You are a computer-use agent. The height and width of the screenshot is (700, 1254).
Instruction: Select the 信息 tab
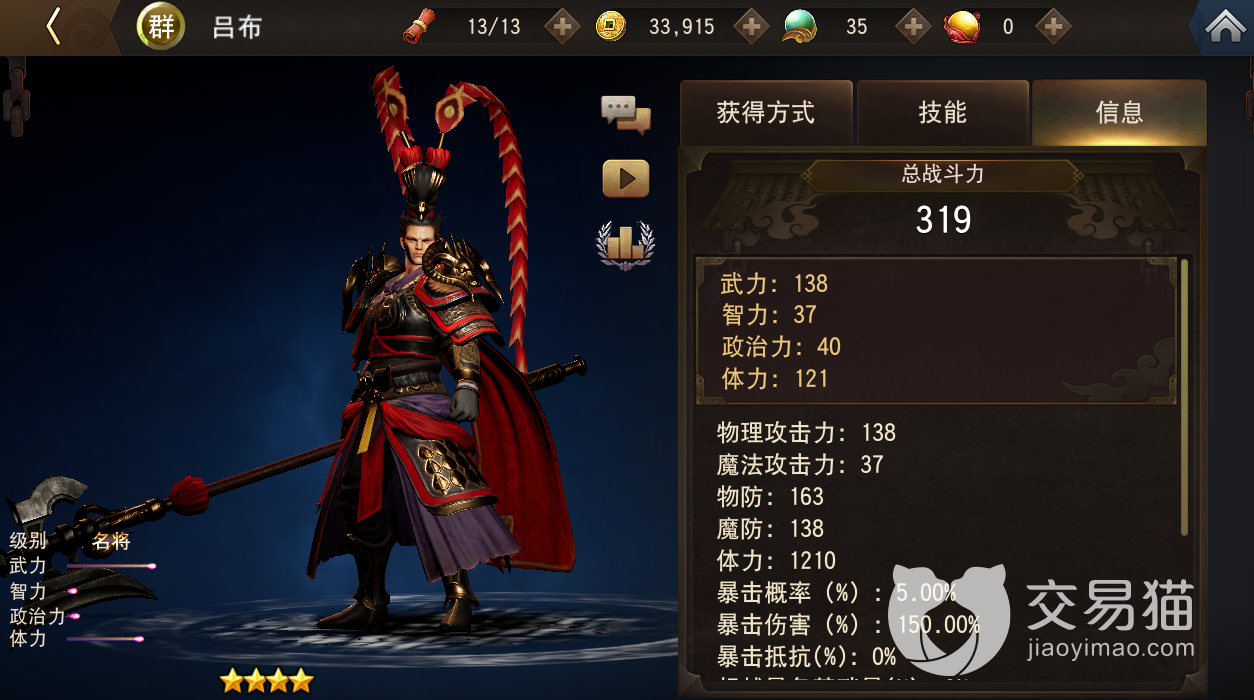point(1119,113)
